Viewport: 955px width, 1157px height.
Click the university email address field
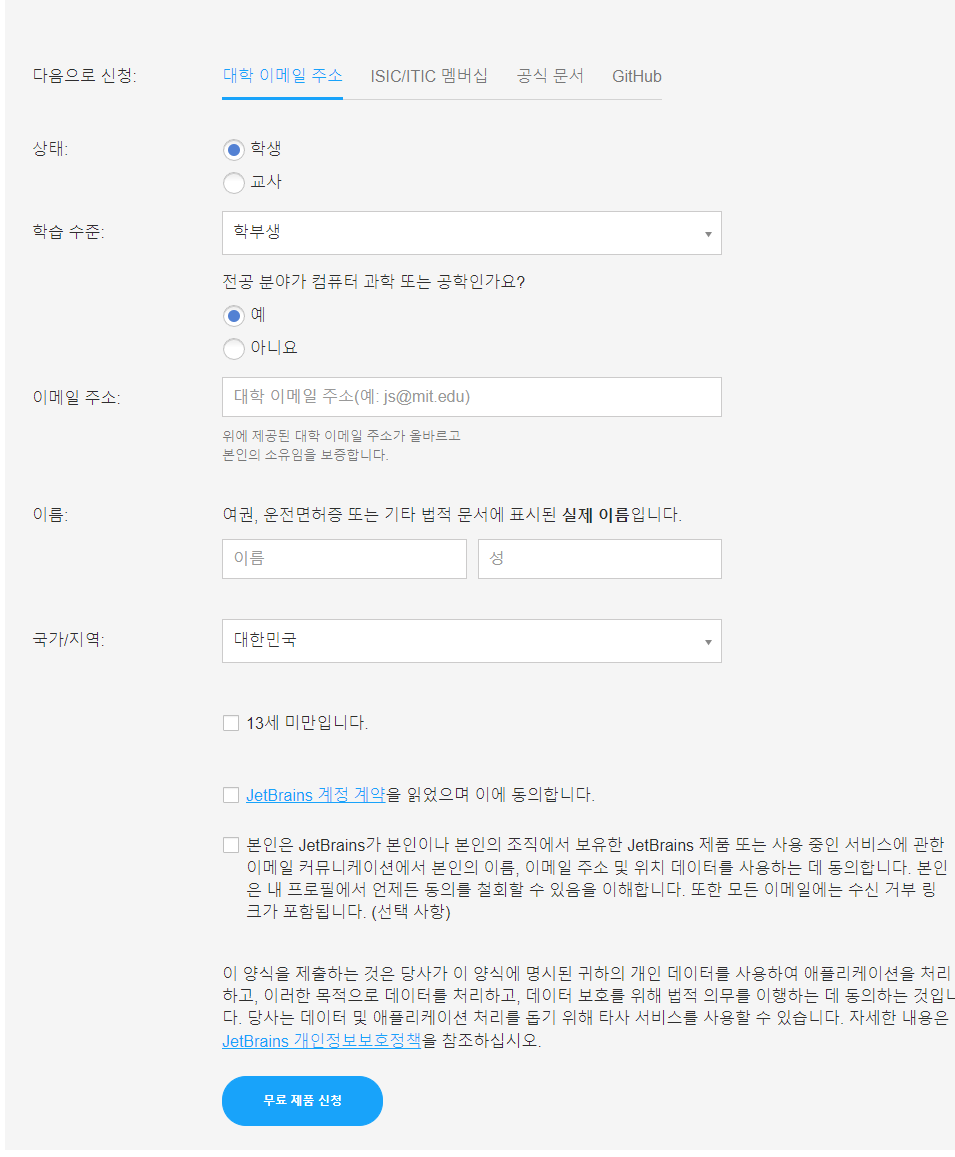472,397
